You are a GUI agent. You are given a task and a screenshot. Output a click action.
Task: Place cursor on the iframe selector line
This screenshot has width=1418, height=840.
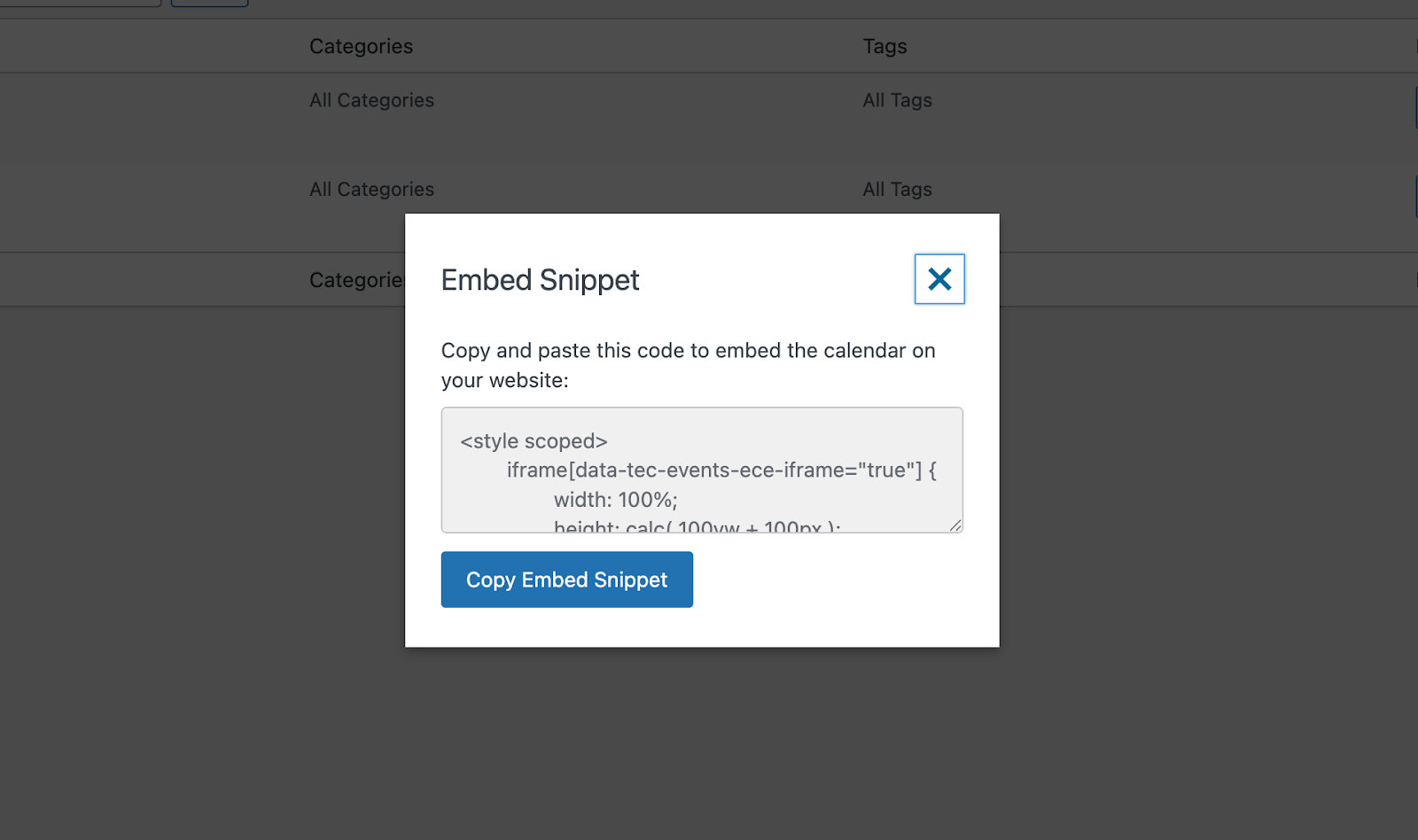coord(721,471)
